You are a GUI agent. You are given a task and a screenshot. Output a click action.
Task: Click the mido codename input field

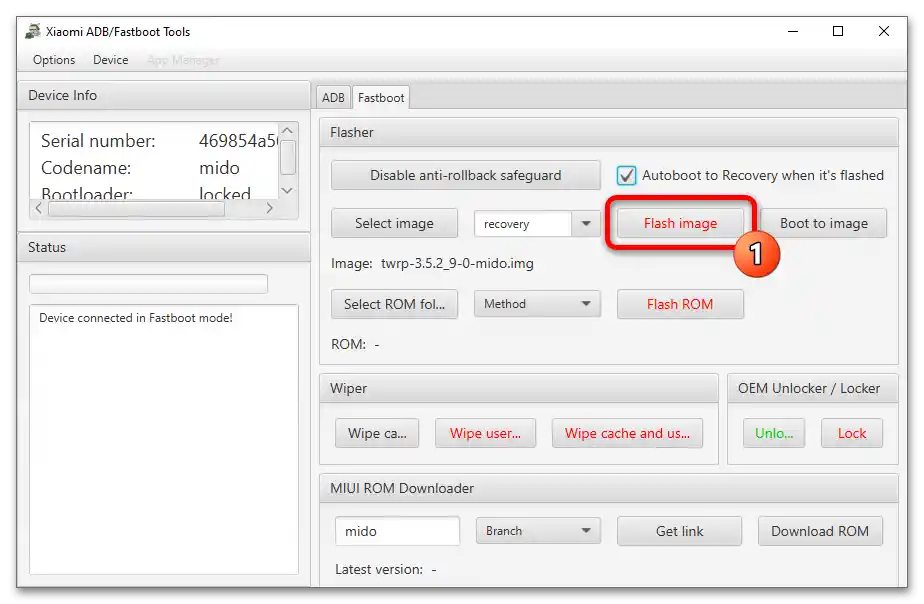pyautogui.click(x=397, y=531)
